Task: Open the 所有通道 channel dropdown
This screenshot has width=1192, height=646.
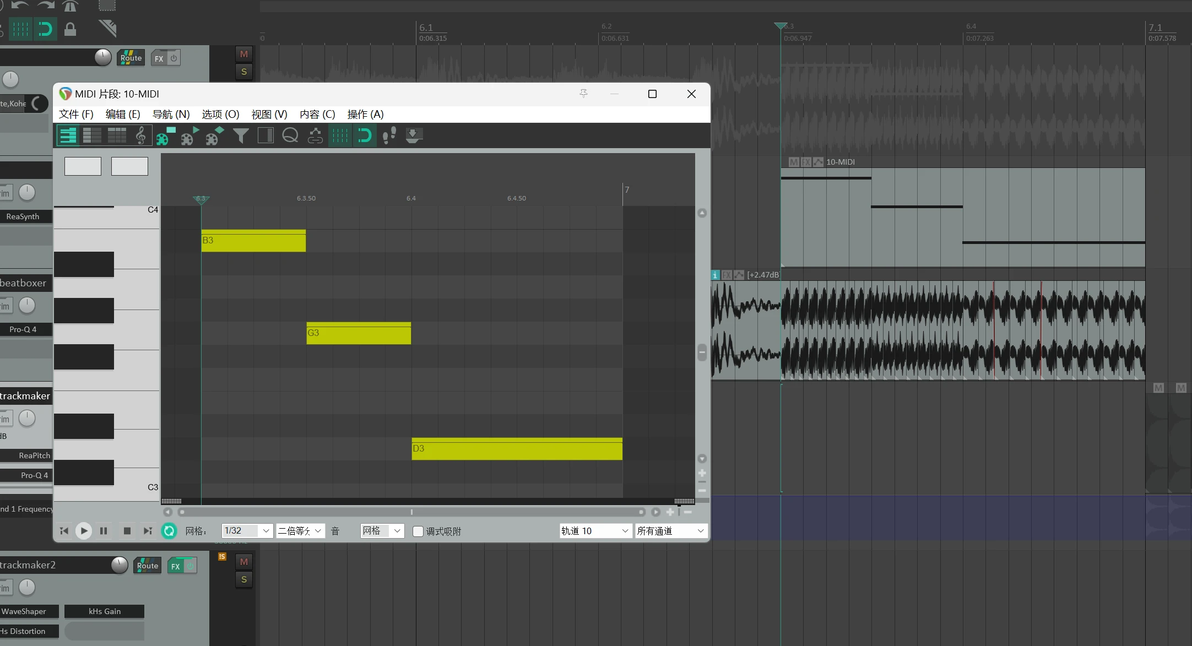Action: pos(670,530)
